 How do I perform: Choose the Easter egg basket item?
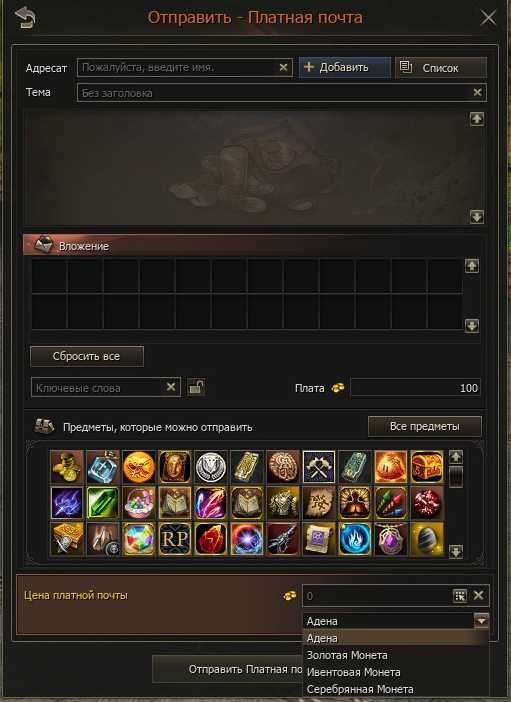(x=139, y=503)
